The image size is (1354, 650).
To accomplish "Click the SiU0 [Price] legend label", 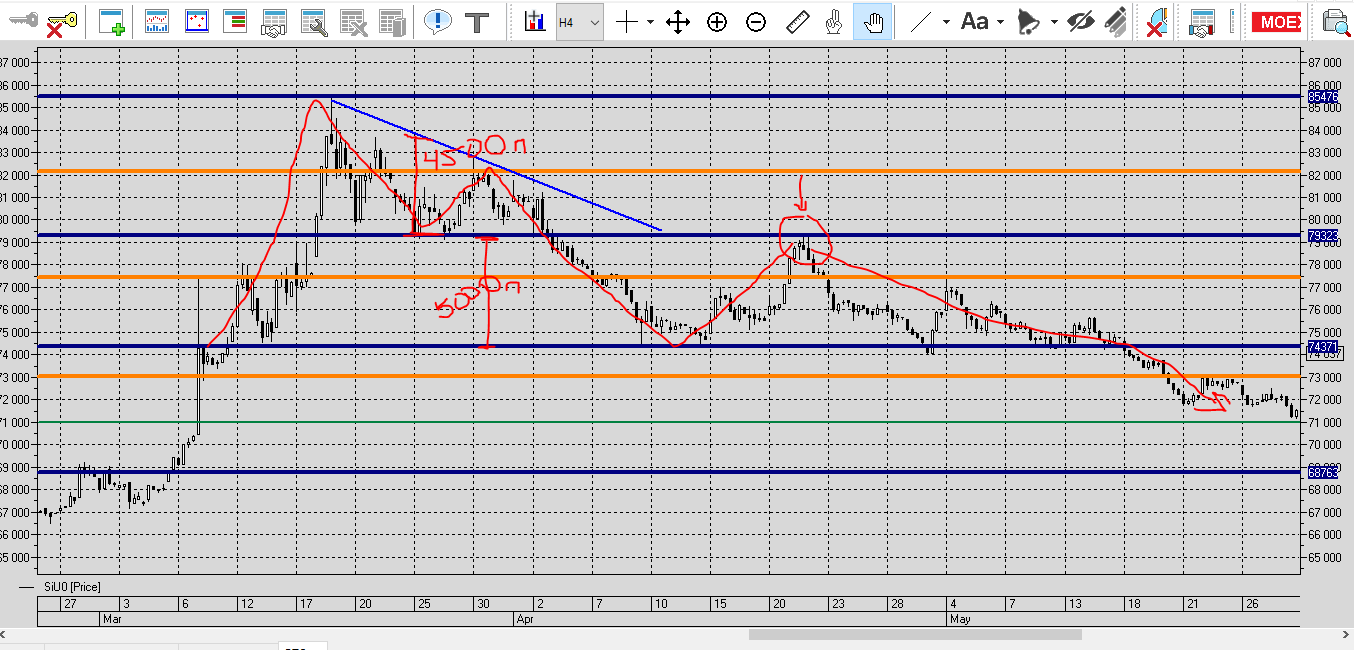I will 71,586.
